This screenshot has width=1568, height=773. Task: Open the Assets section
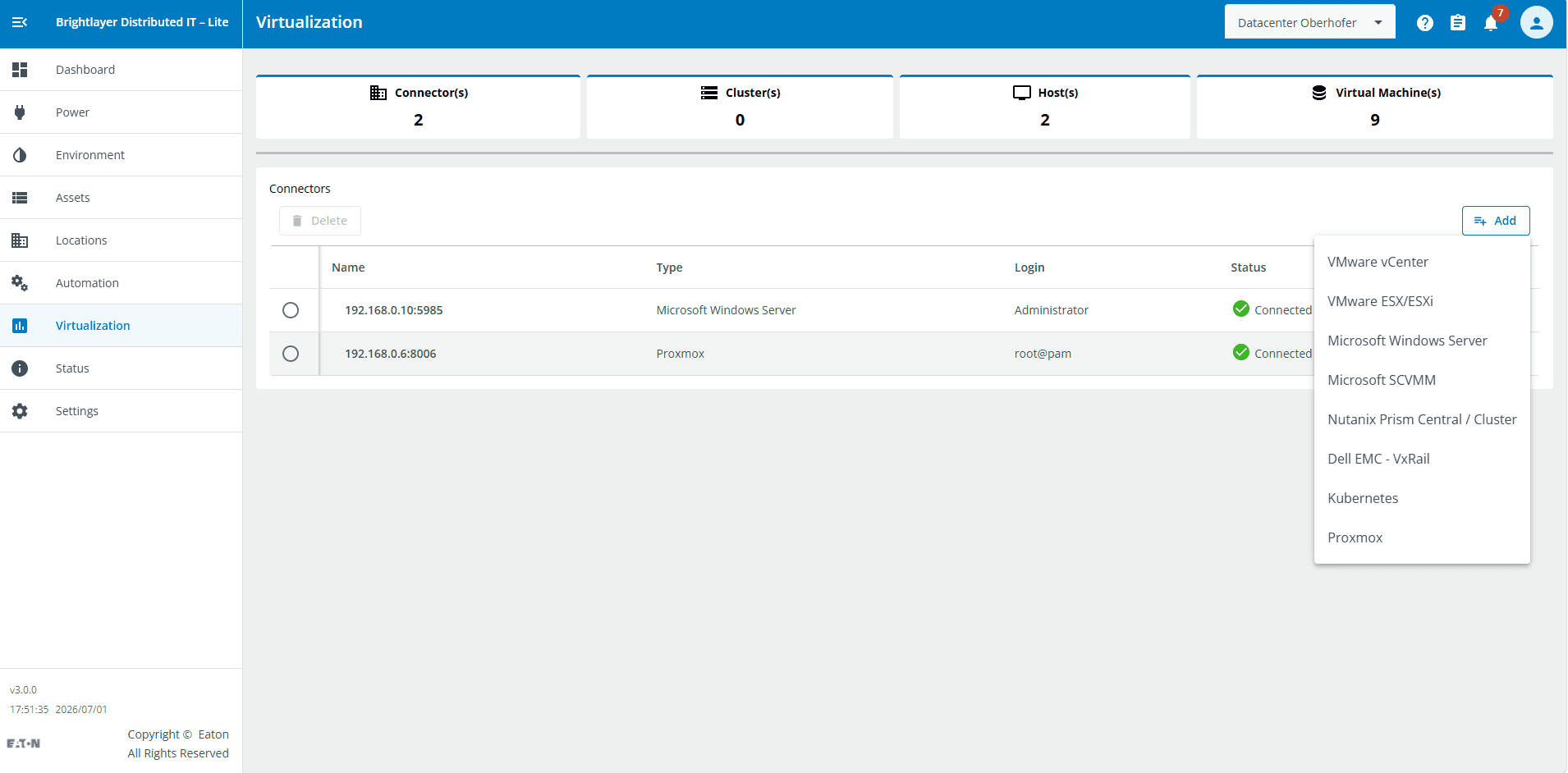pos(121,198)
